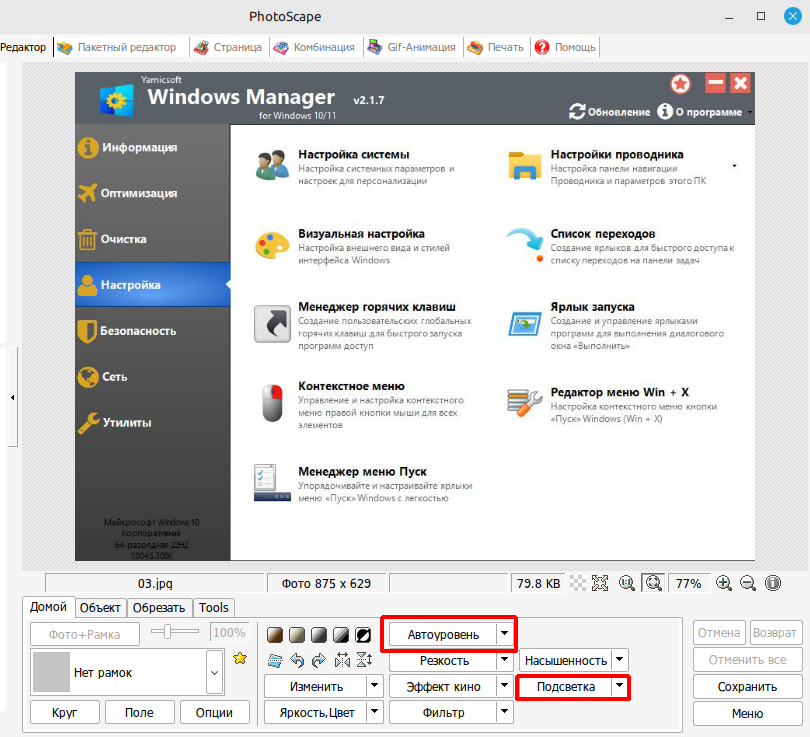Click the zoom in magnifier icon
The width and height of the screenshot is (810, 737).
pyautogui.click(x=724, y=583)
